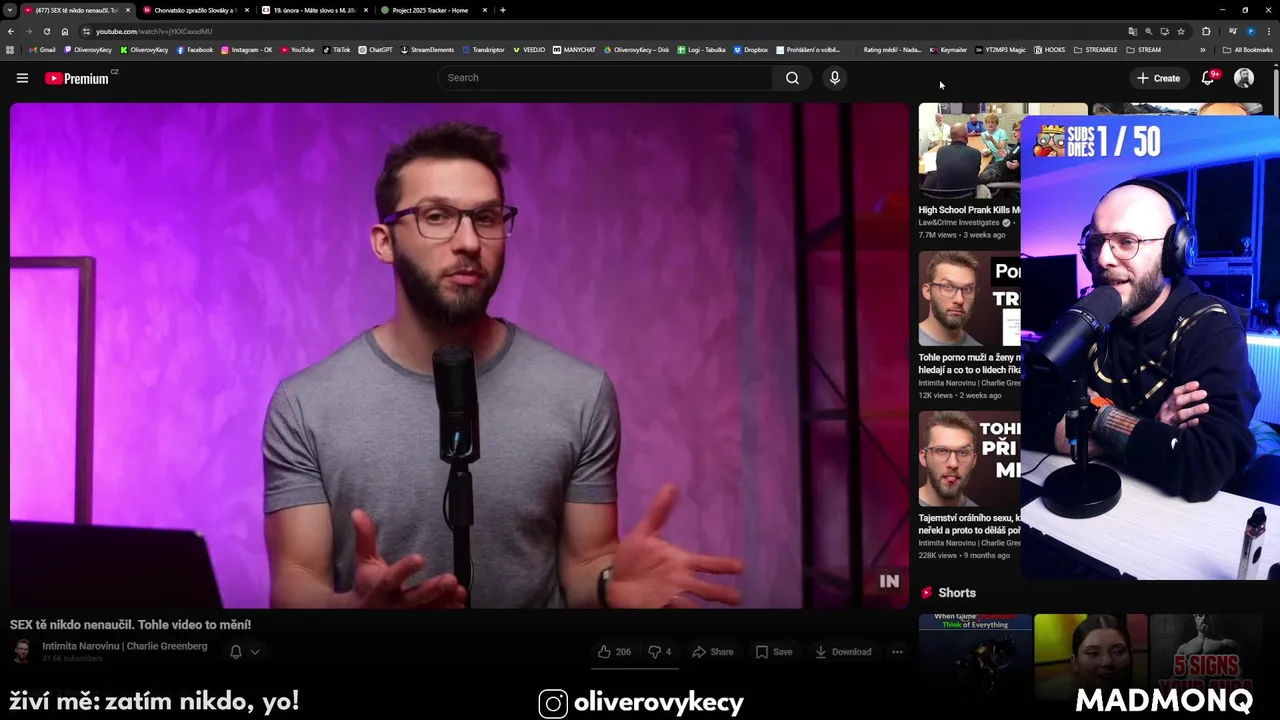1280x720 pixels.
Task: Toggle the channel notification bell
Action: [x=236, y=652]
